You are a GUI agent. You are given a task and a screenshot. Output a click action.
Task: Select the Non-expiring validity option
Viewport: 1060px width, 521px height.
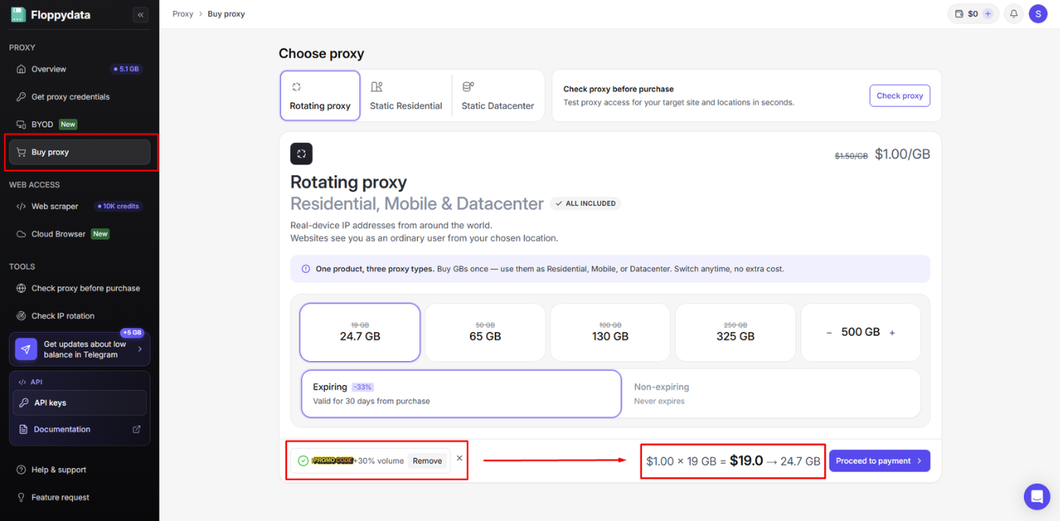[x=771, y=393]
